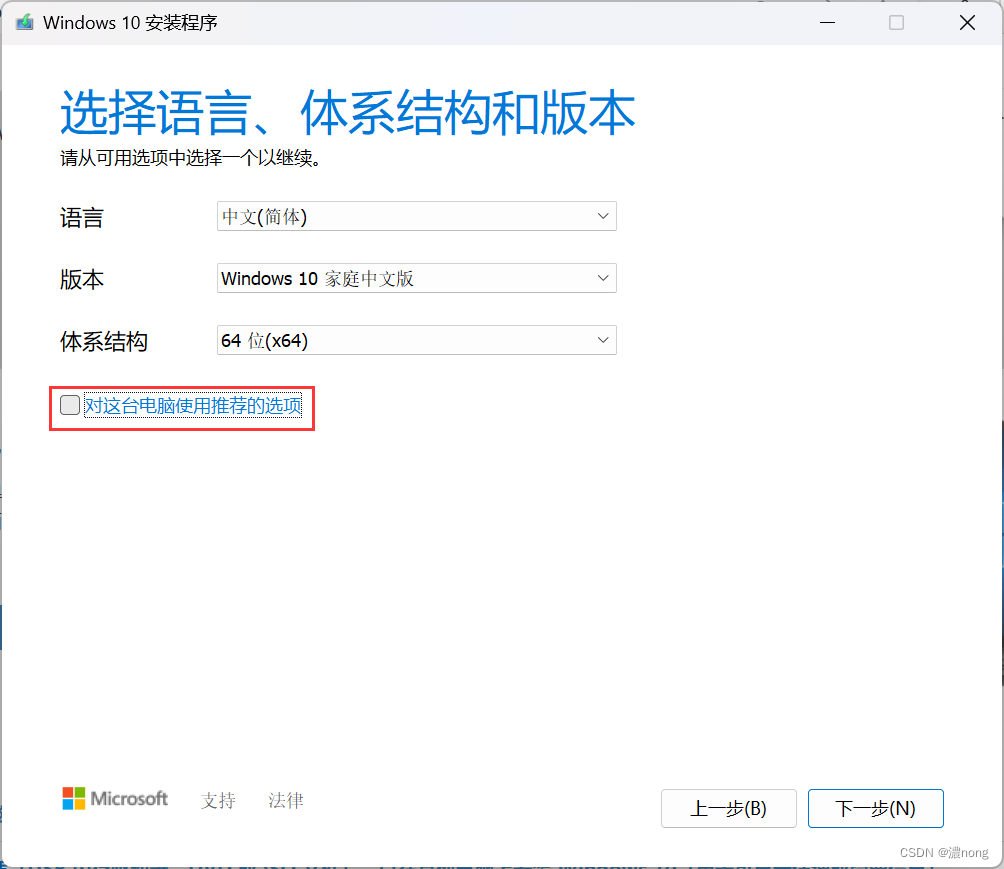Screen dimensions: 1004x869
Task: Click the text 请从可用选项中选择一个以继续。
Action: [191, 158]
